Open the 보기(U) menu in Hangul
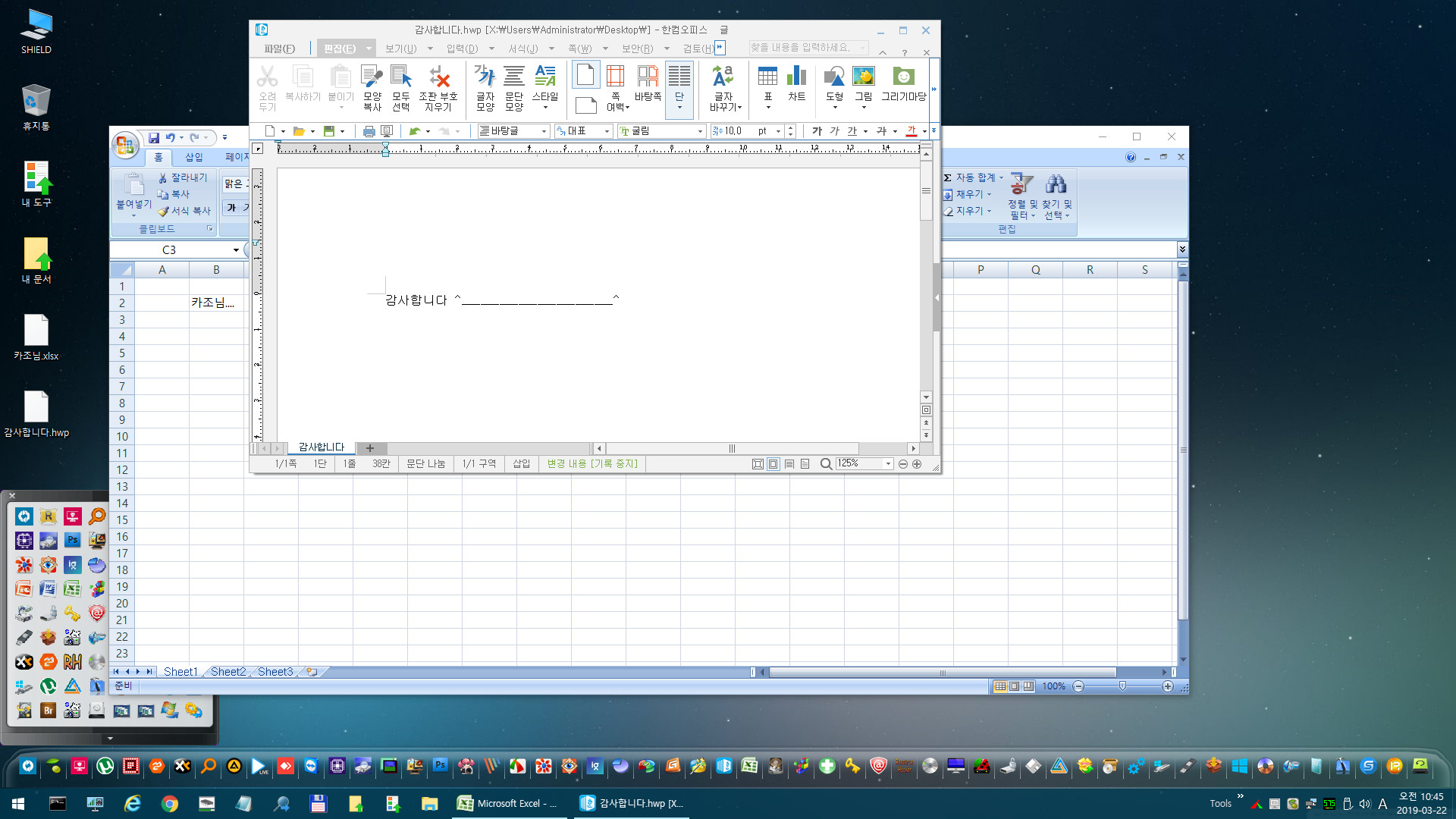The width and height of the screenshot is (1456, 819). 401,49
